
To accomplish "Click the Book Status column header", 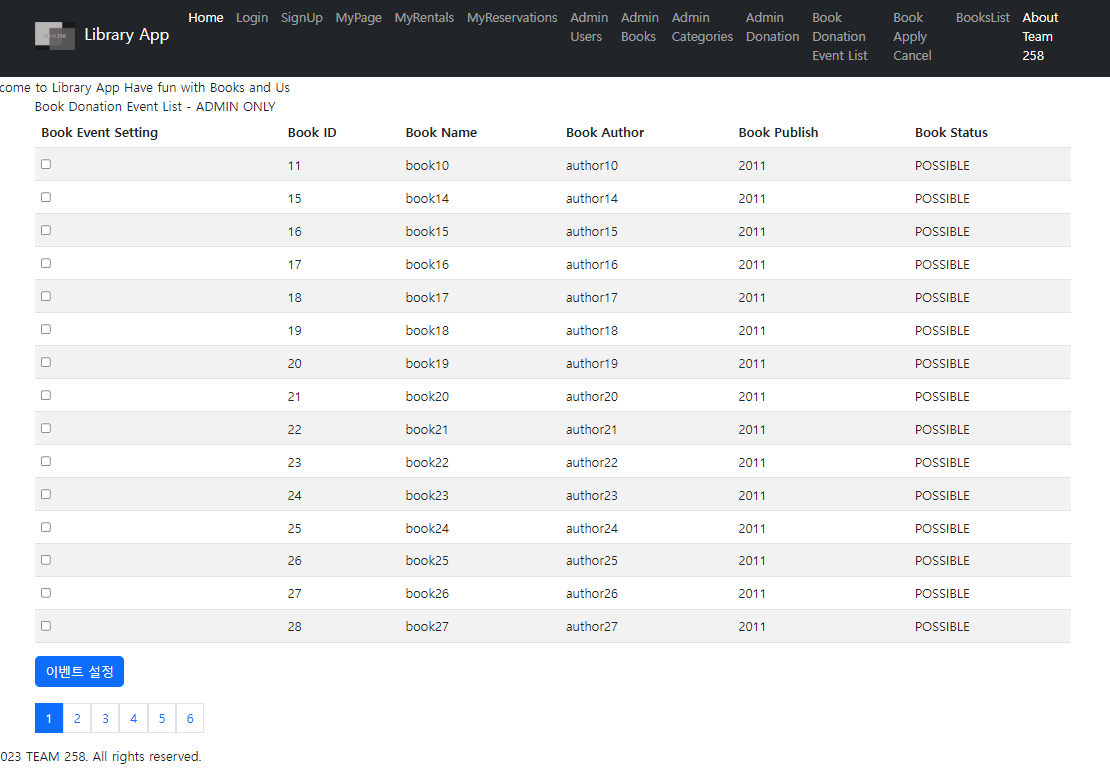I will [x=951, y=132].
